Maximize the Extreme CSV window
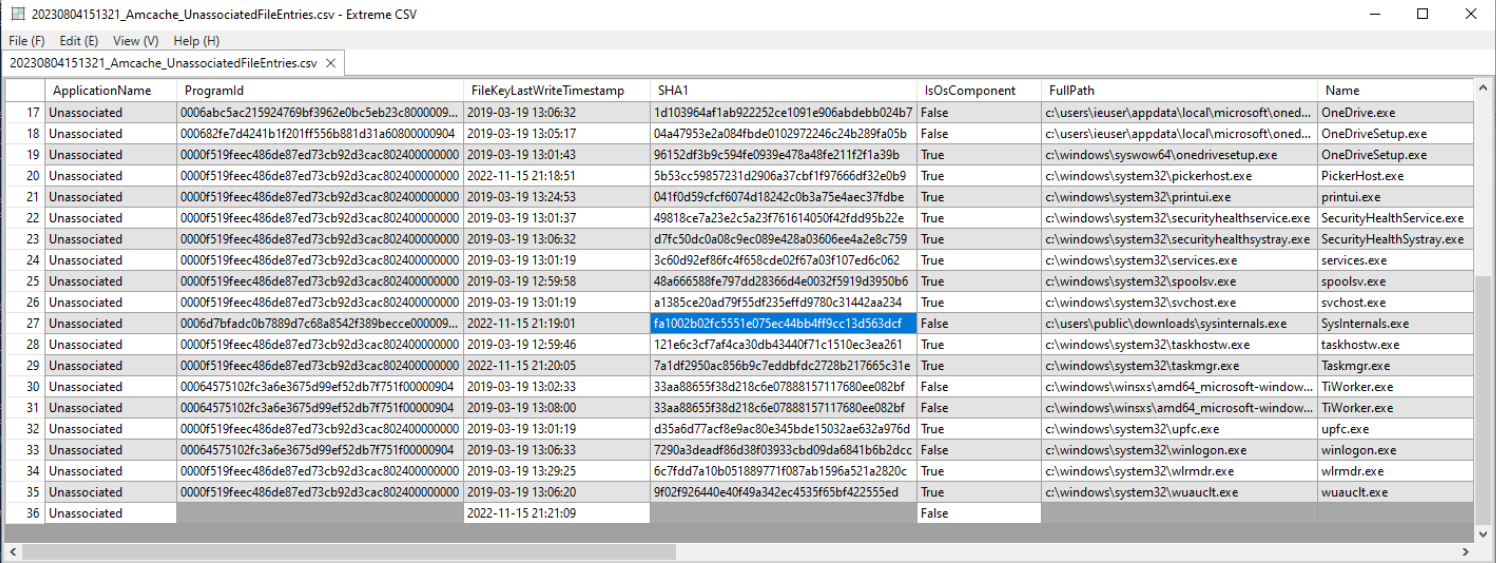Image resolution: width=1496 pixels, height=563 pixels. [x=1422, y=14]
